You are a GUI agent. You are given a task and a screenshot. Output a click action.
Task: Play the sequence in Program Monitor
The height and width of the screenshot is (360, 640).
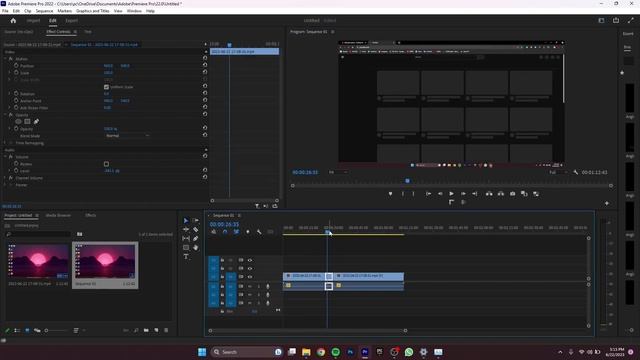pyautogui.click(x=451, y=194)
